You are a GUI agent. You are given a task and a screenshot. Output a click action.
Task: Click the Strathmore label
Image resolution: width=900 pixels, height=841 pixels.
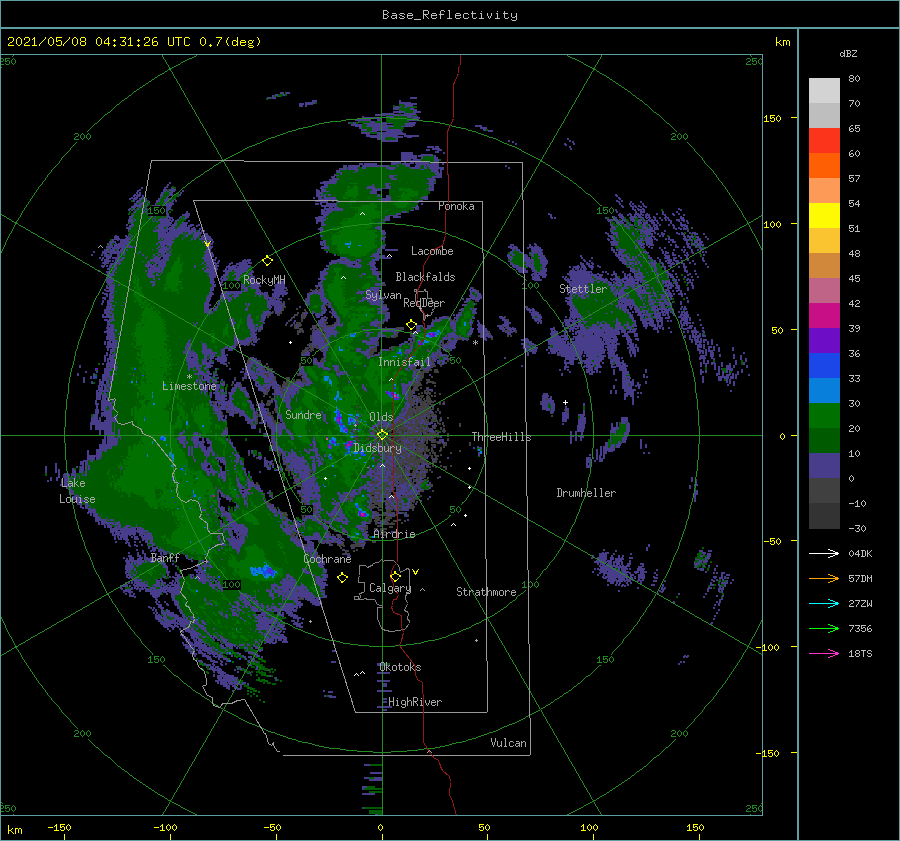pyautogui.click(x=486, y=592)
